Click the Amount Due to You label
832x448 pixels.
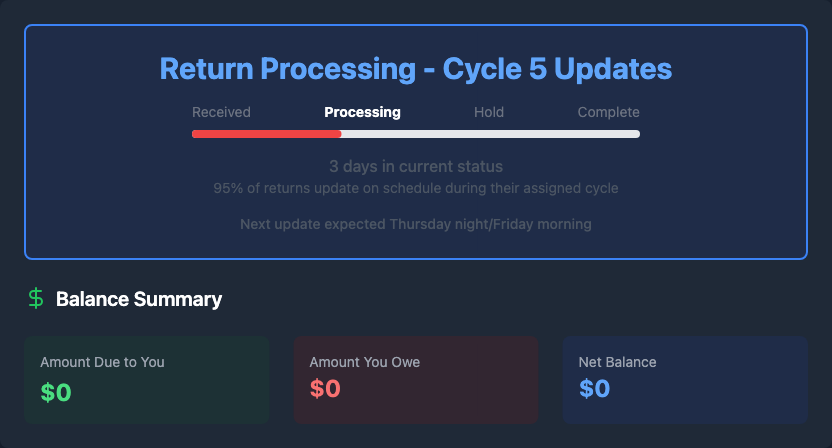(x=102, y=362)
